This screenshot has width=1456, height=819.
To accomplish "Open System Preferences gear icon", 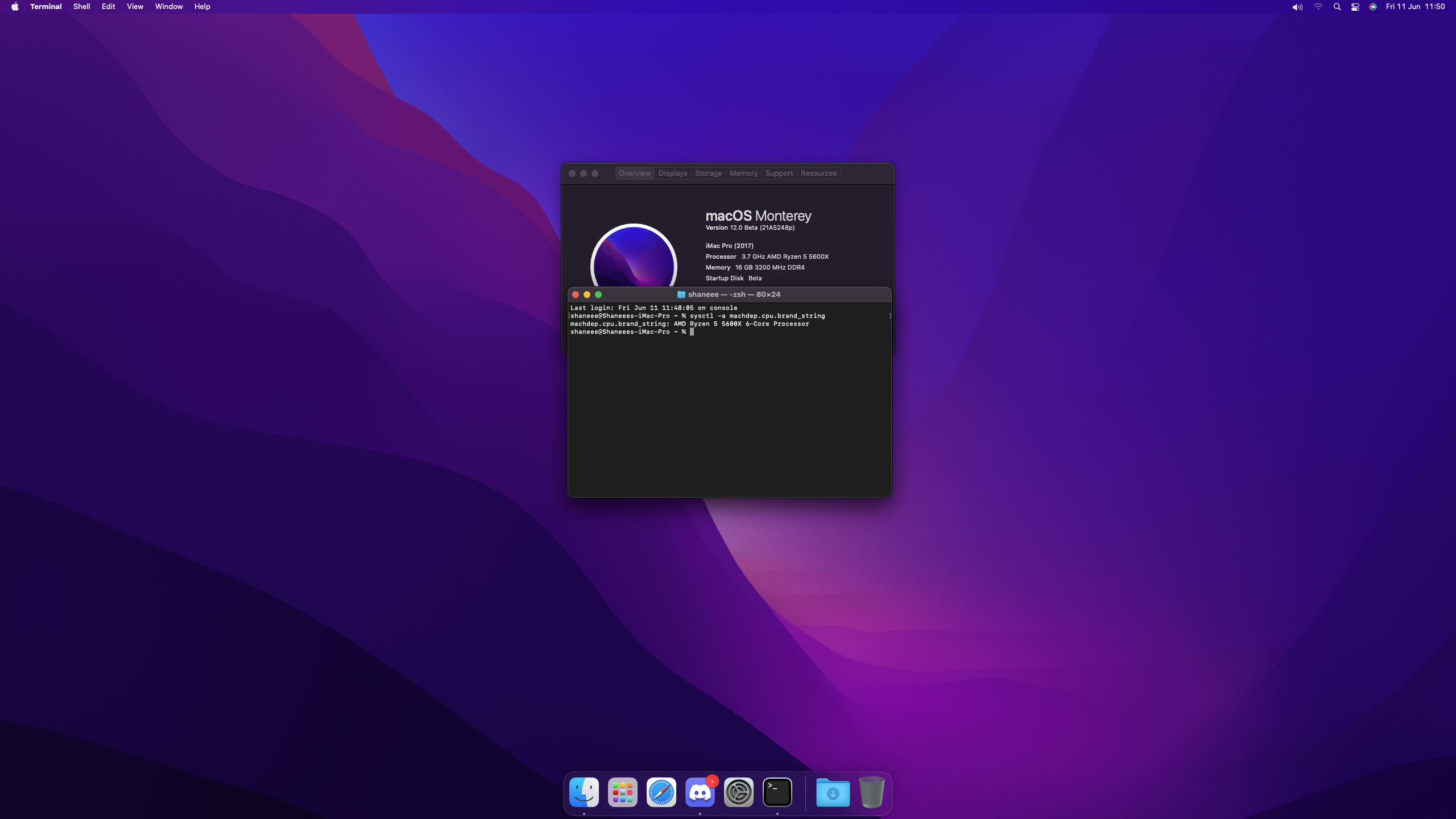I will [x=739, y=792].
